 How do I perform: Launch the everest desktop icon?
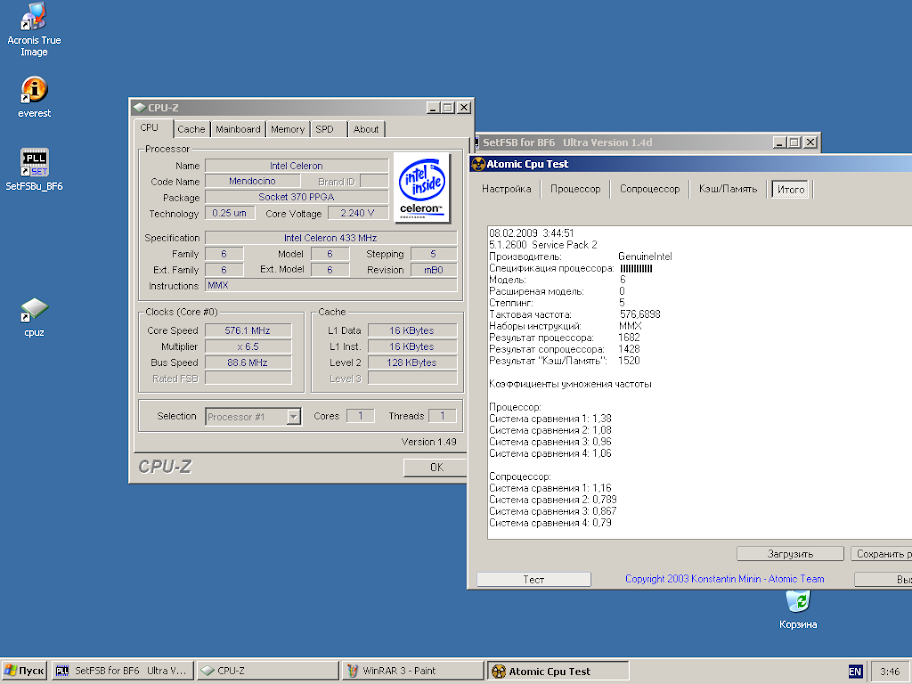(34, 97)
